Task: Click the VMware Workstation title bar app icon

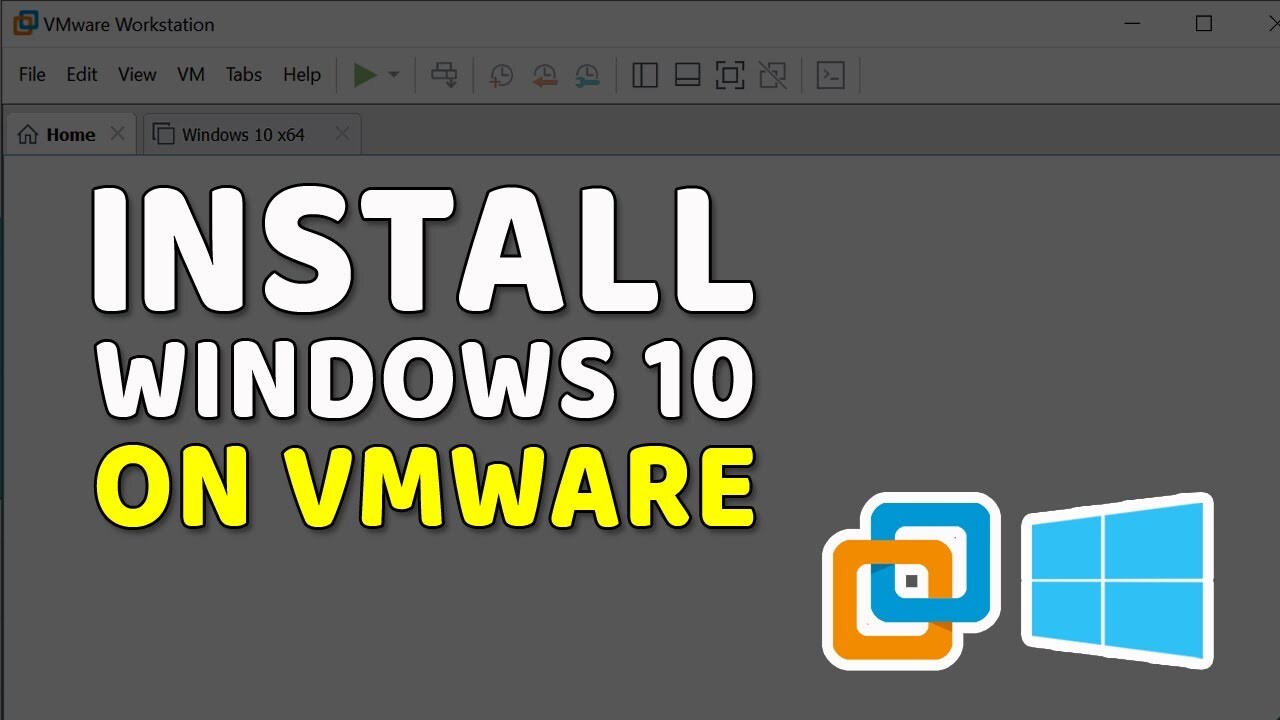Action: (x=24, y=23)
